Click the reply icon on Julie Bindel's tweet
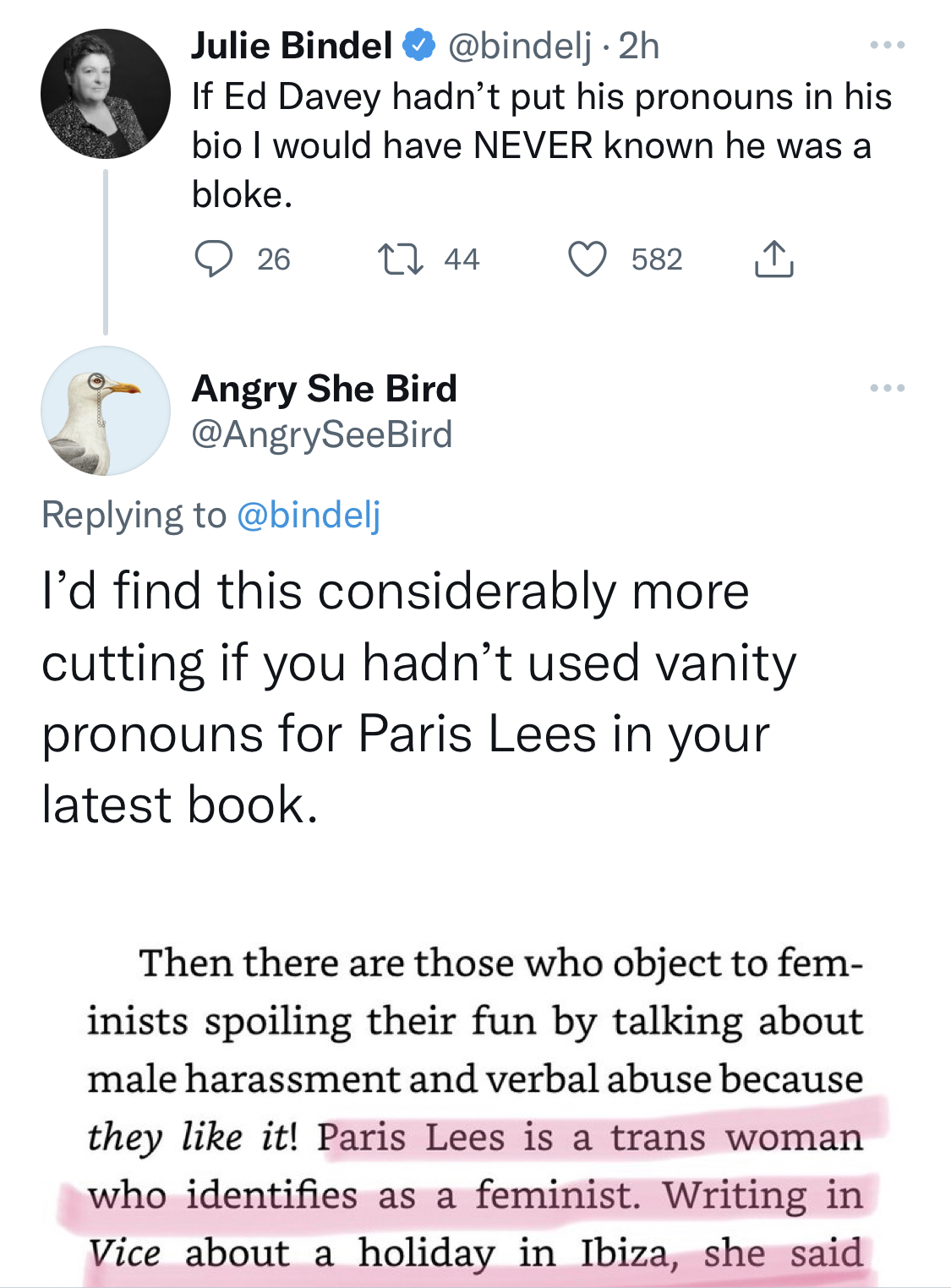 pyautogui.click(x=213, y=259)
